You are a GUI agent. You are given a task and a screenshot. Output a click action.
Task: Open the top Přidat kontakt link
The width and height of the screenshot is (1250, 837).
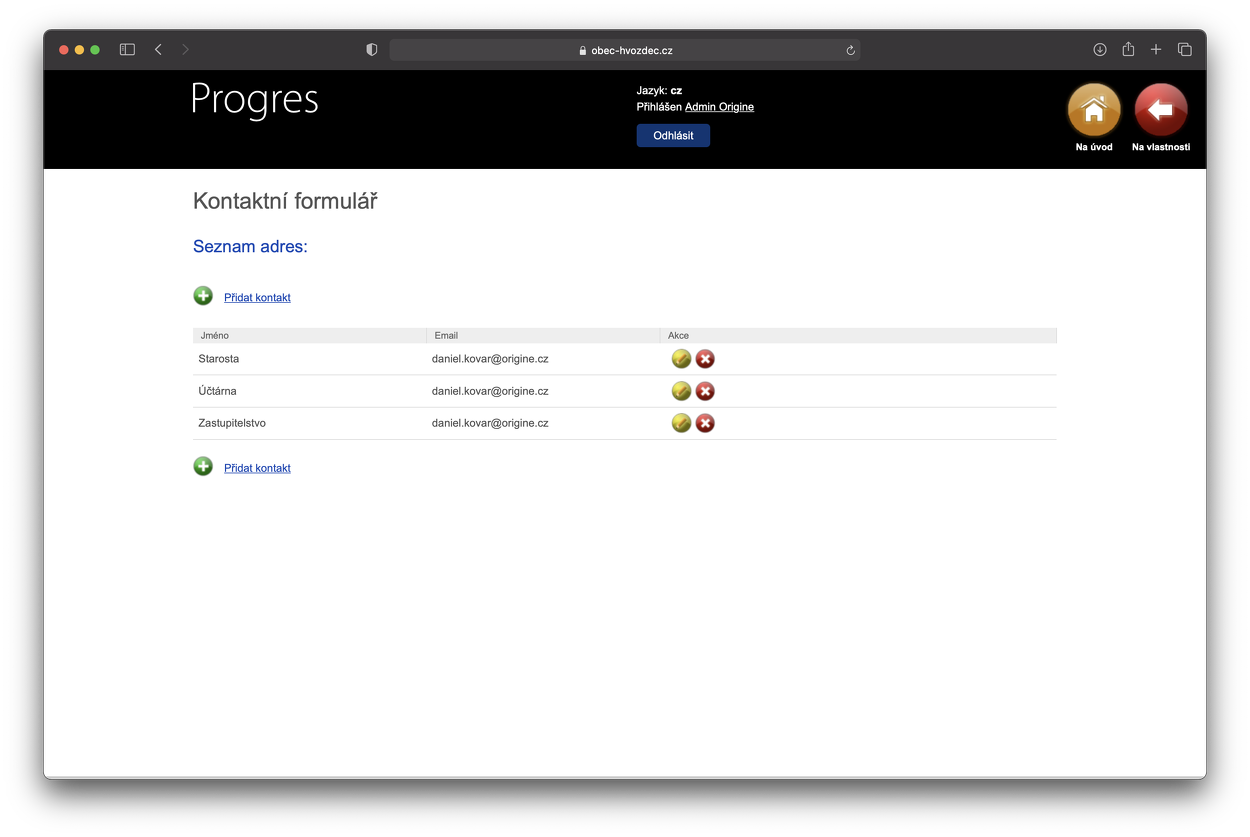point(257,298)
